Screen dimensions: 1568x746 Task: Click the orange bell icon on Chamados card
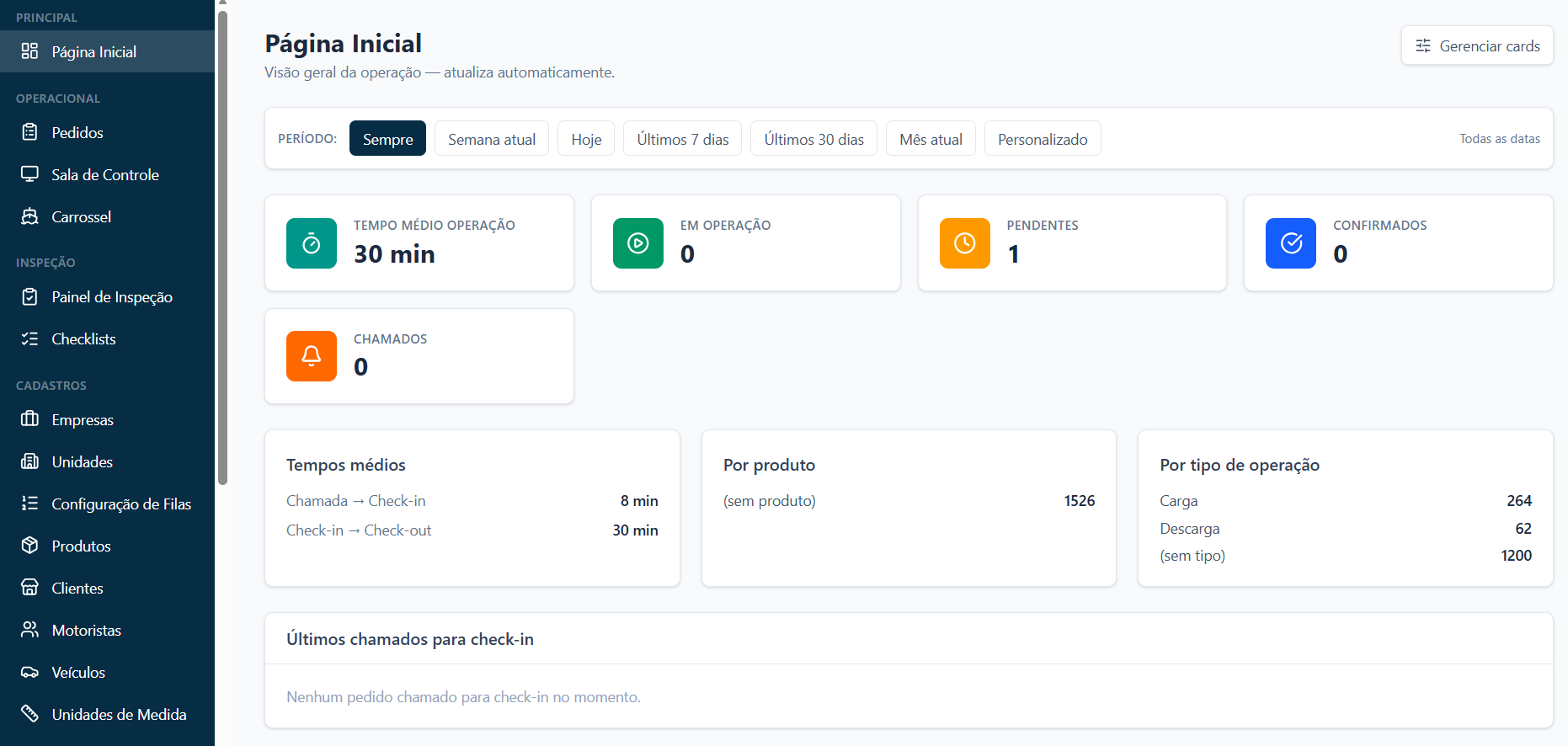tap(312, 356)
